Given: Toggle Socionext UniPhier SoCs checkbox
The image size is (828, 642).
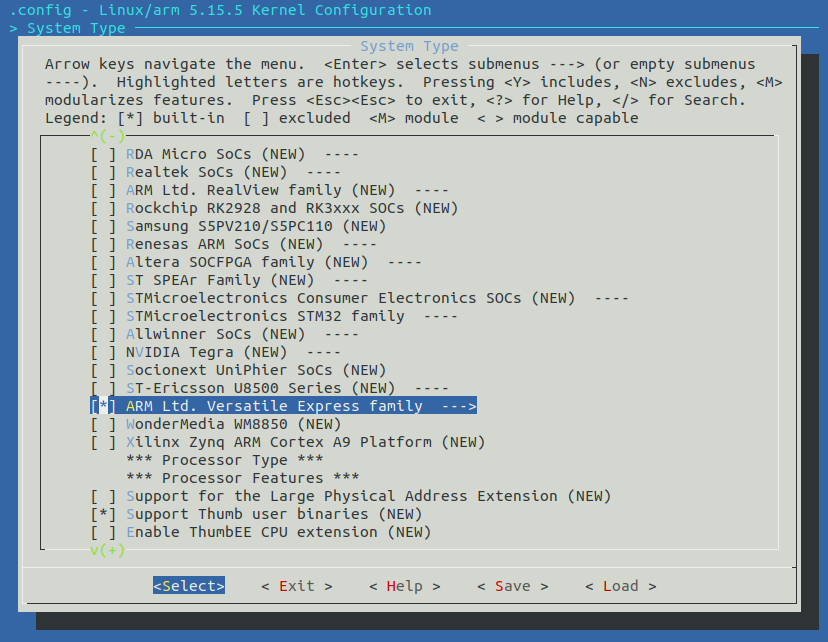Looking at the screenshot, I should [x=104, y=370].
